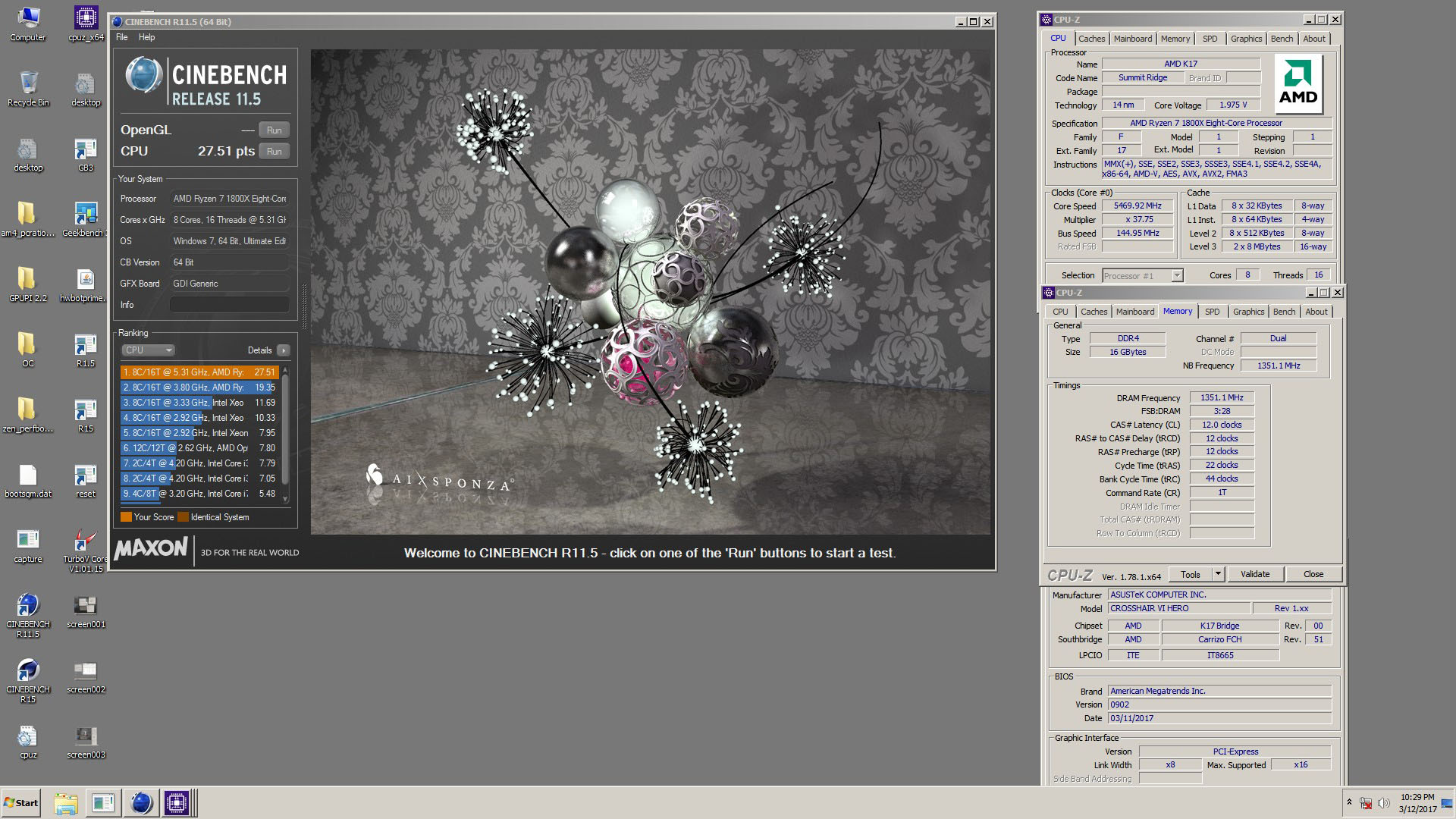This screenshot has height=819, width=1456.
Task: Open the Help menu in Cinebench
Action: (147, 37)
